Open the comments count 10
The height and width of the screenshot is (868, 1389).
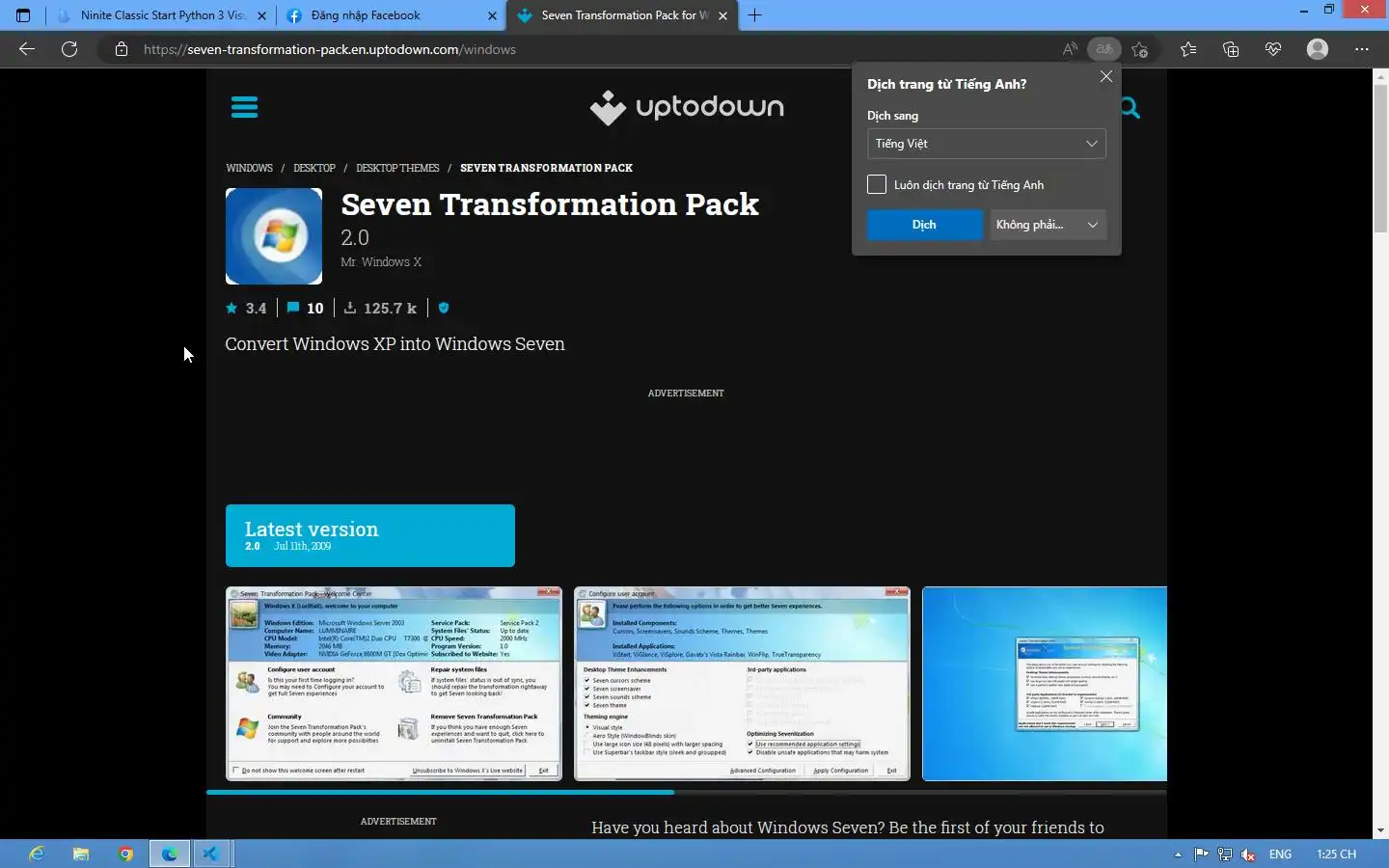tap(306, 309)
